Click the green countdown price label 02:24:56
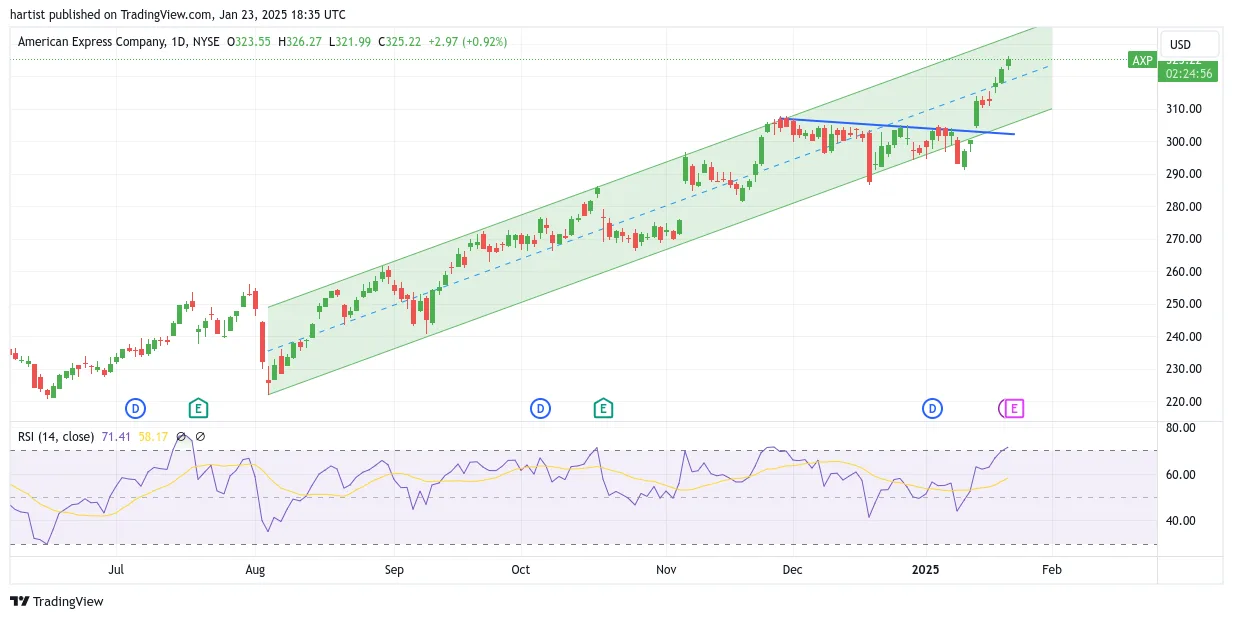This screenshot has width=1233, height=619. (1189, 73)
